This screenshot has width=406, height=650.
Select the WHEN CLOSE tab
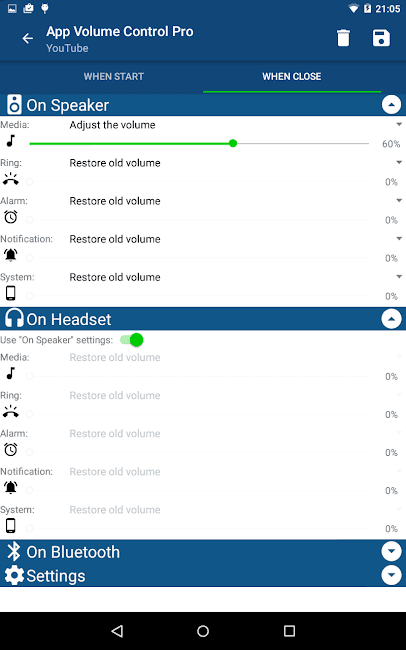(x=292, y=77)
